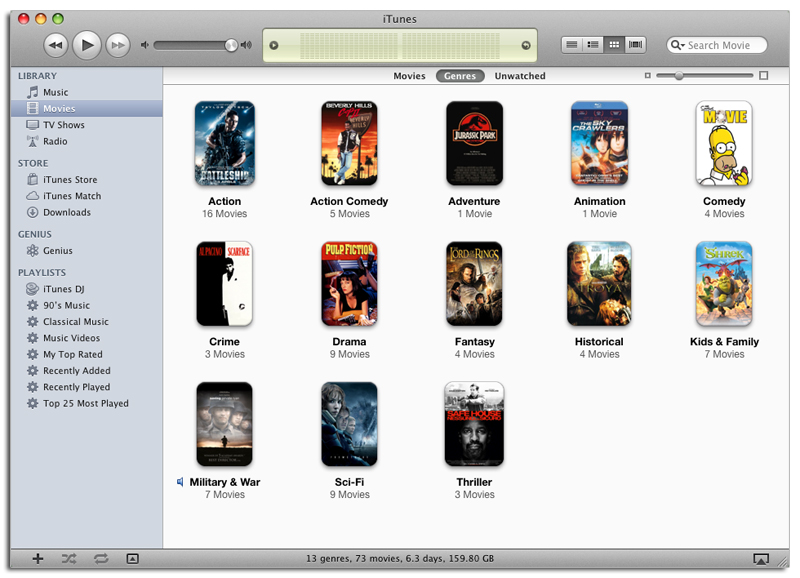The image size is (800, 578).
Task: Switch to Cover Flow view
Action: pos(636,45)
